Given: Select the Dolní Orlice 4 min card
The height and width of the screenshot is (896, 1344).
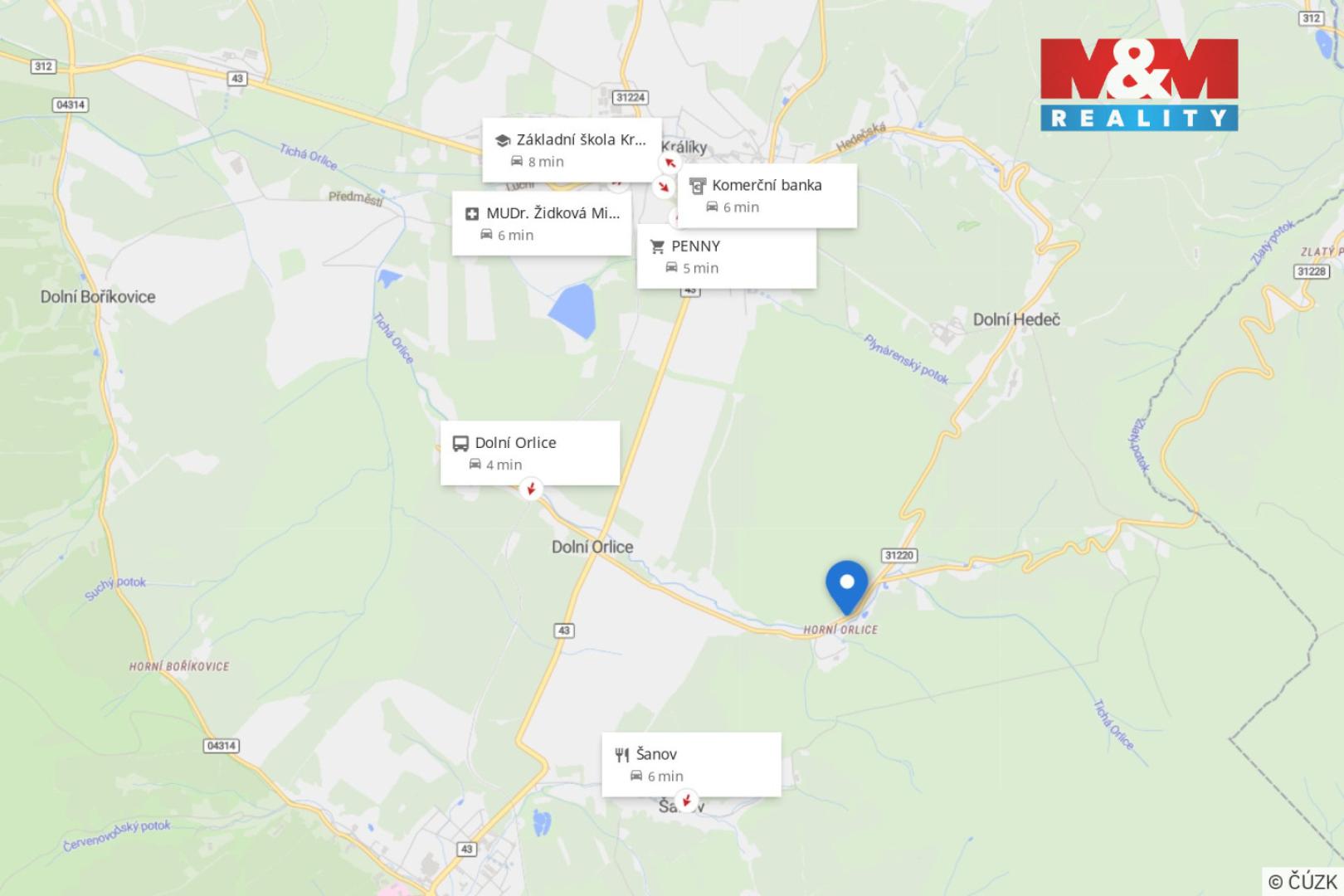Looking at the screenshot, I should tap(530, 453).
